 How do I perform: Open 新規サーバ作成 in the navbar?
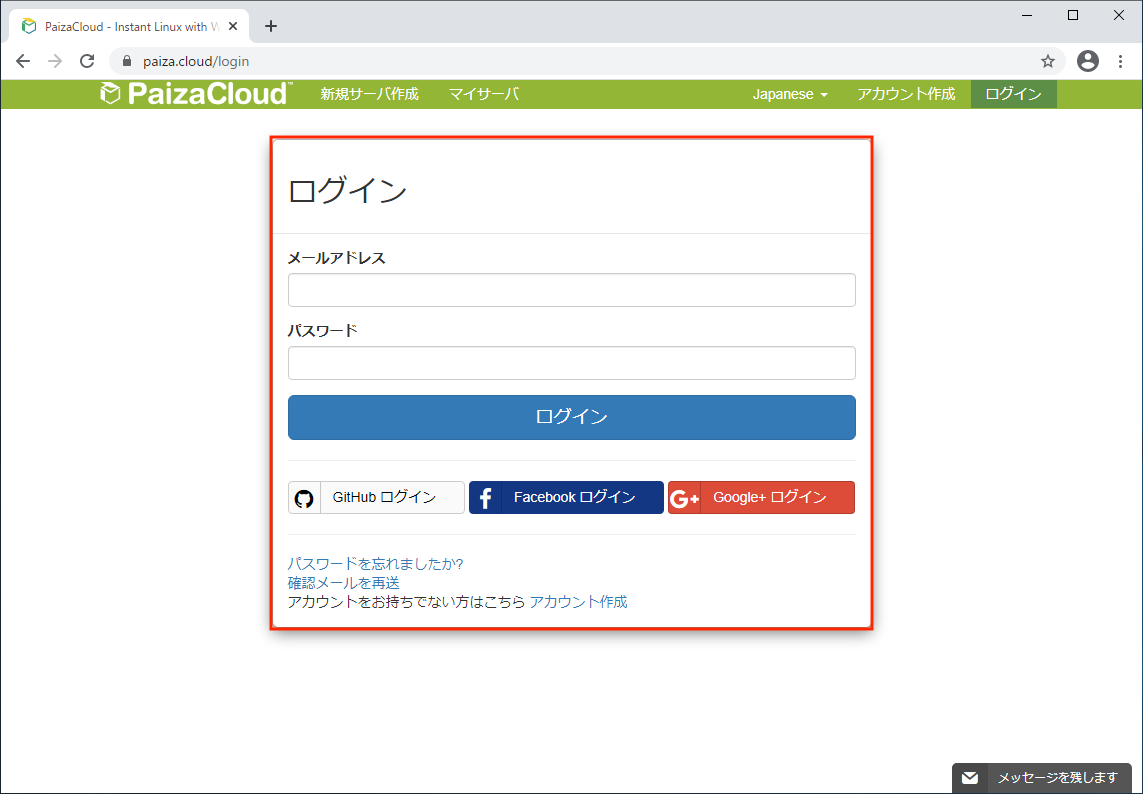370,94
